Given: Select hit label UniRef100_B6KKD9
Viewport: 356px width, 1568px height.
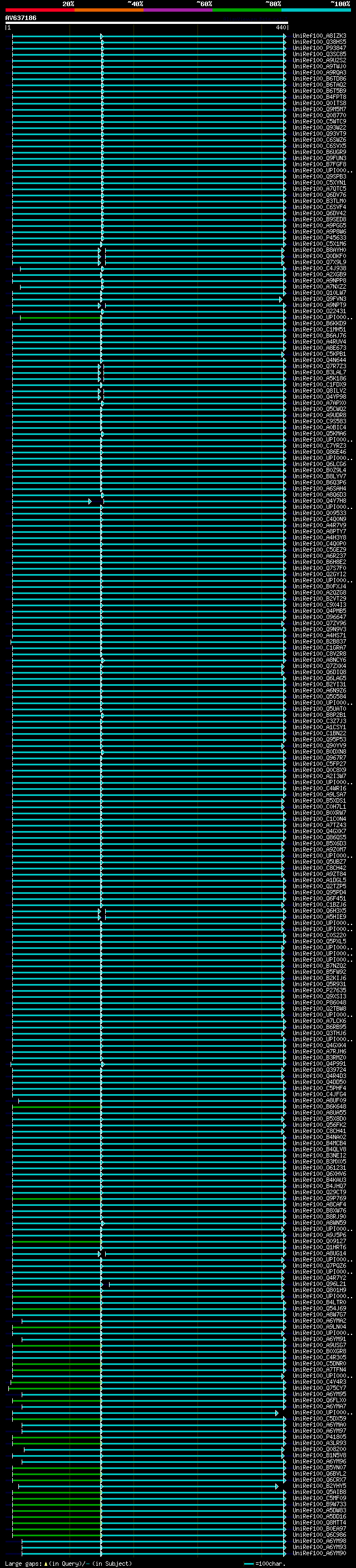Looking at the screenshot, I should tap(319, 323).
